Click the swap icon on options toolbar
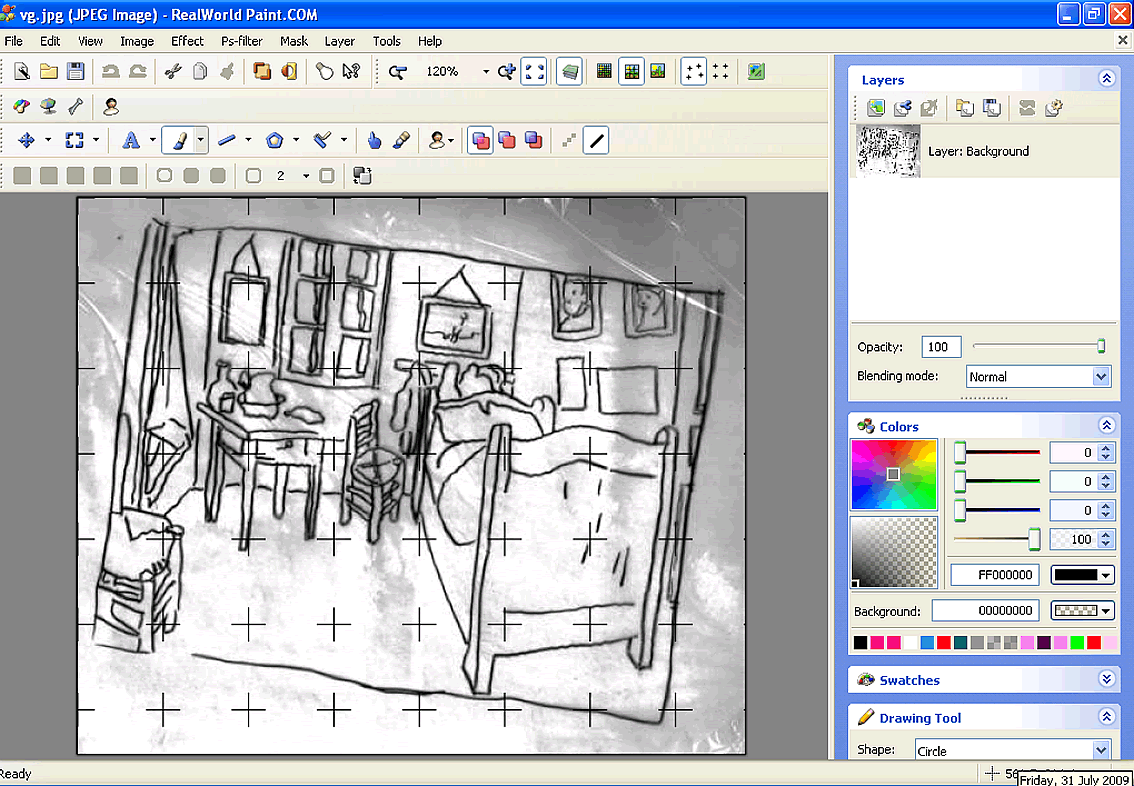Screen dimensions: 1134x786 coord(362,176)
